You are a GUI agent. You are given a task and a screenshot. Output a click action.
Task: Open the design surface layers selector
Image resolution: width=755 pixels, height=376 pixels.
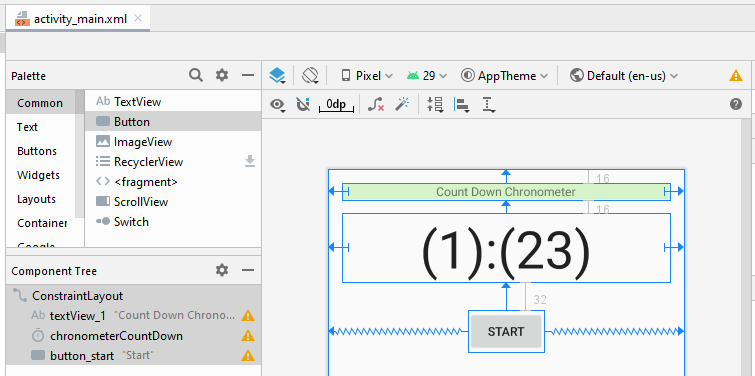click(x=277, y=76)
